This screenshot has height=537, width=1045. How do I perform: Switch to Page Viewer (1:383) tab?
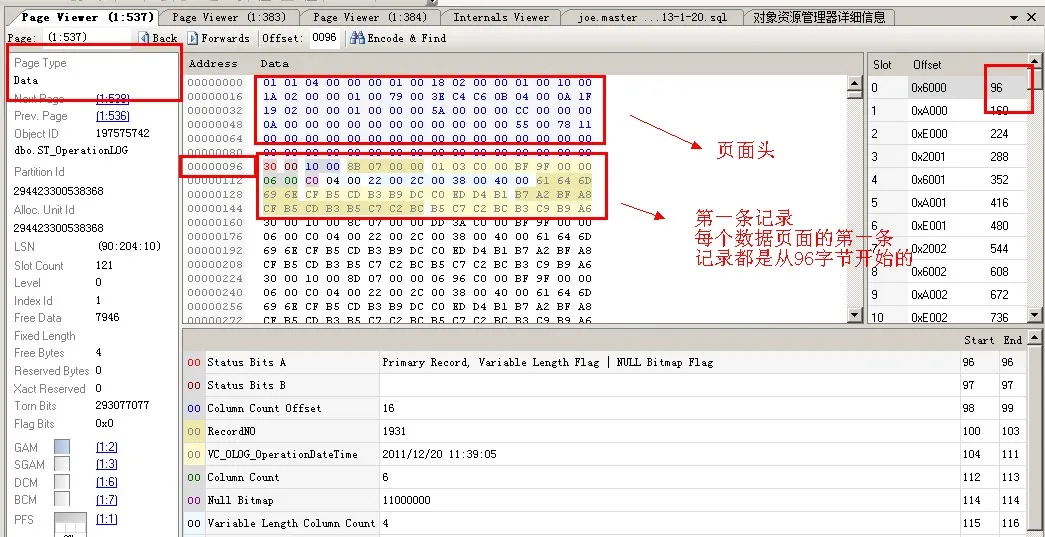229,17
